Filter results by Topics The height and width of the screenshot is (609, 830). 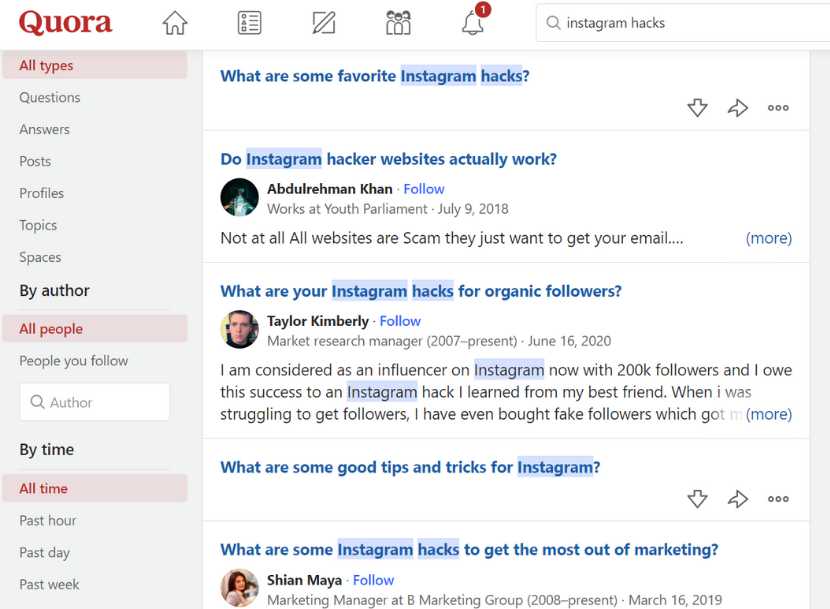click(38, 225)
